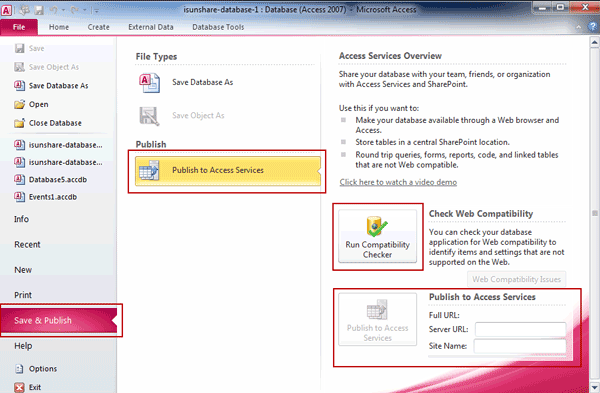Click the Web Compatibility Issues button
The height and width of the screenshot is (393, 600).
click(x=516, y=279)
